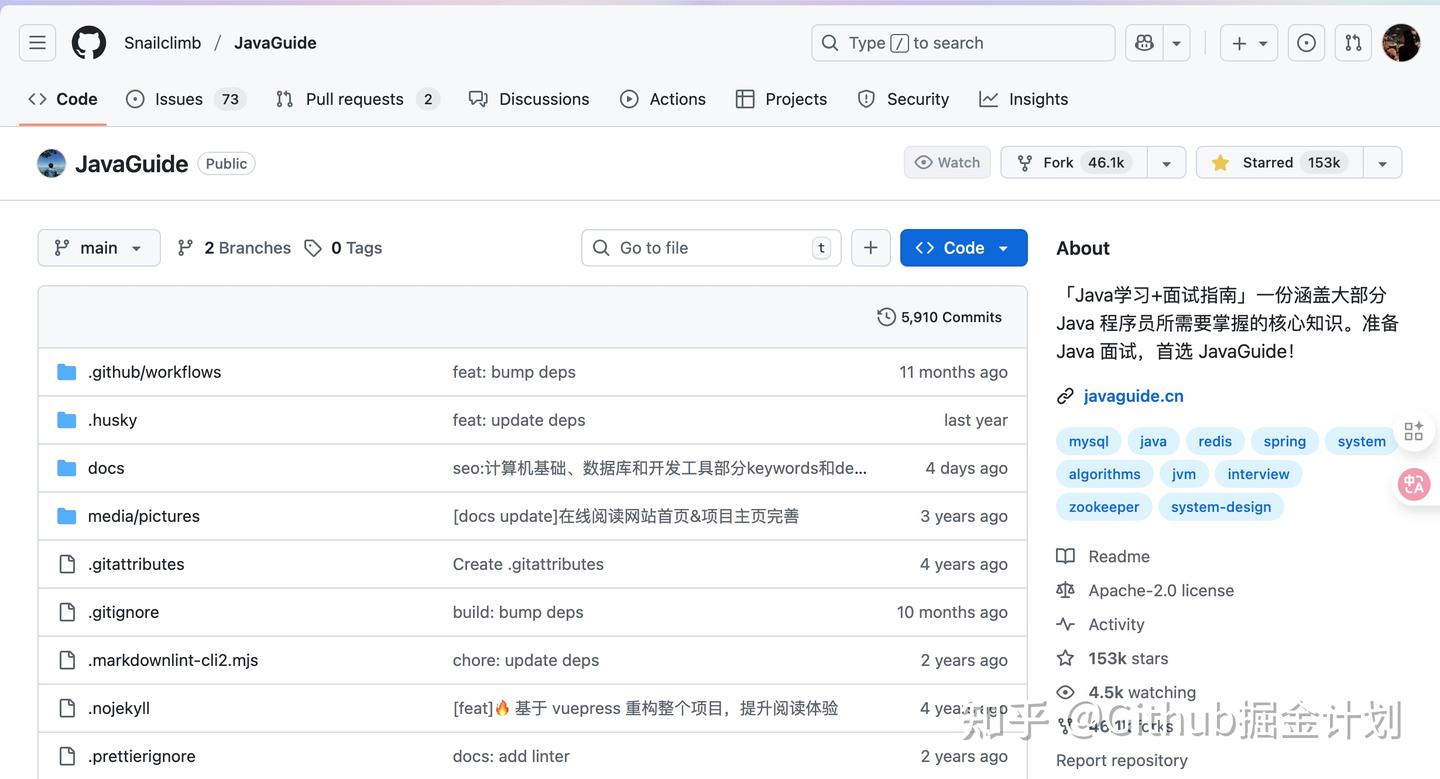Open the commit history via the clock icon
Screen dimensions: 1440x779
[886, 316]
